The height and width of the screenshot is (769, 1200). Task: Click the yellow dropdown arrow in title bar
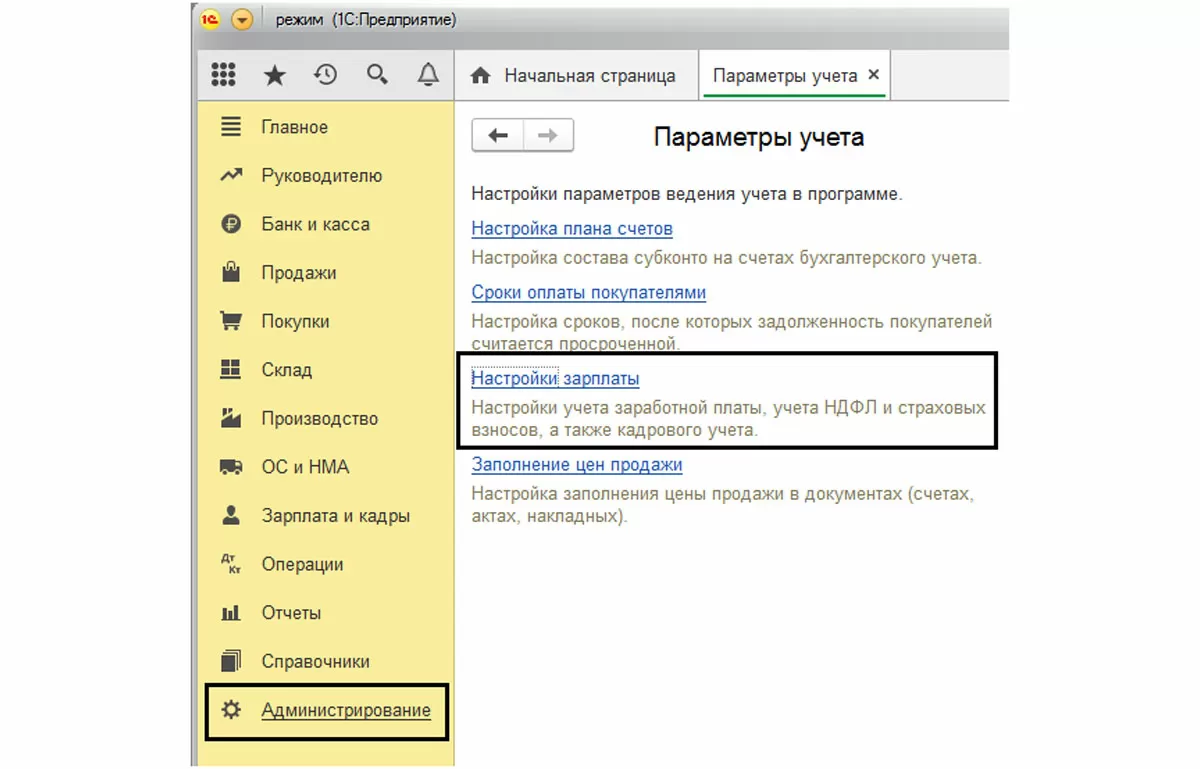242,20
